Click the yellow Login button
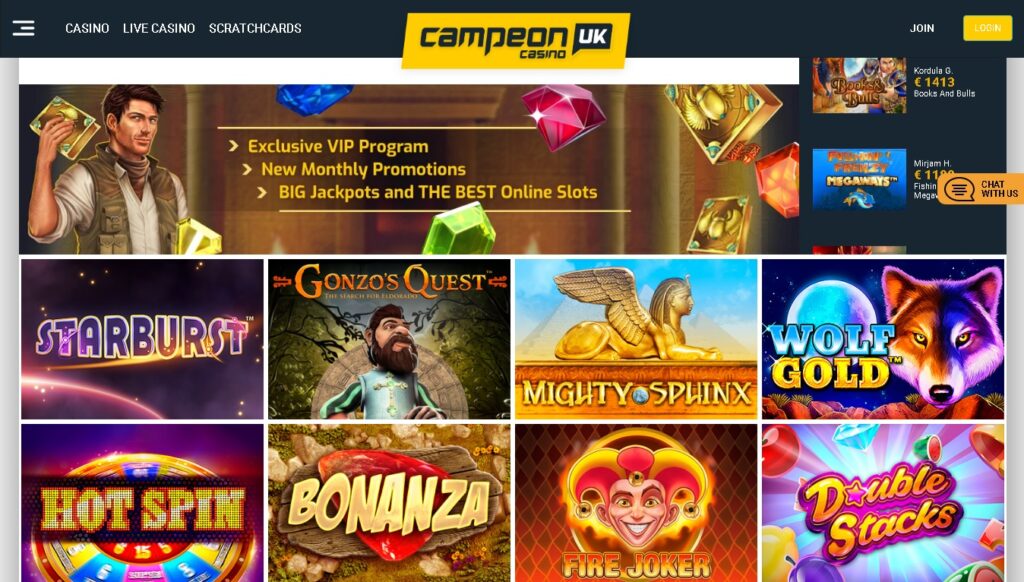 point(987,28)
